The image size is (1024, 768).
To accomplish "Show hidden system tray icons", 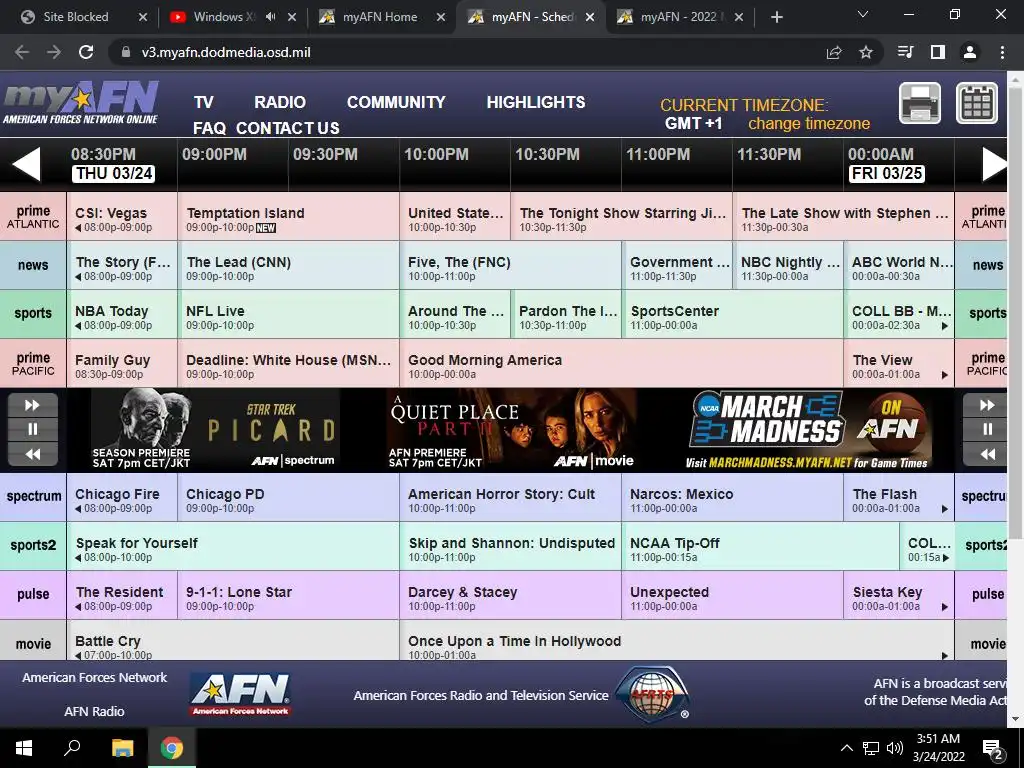I will click(846, 748).
